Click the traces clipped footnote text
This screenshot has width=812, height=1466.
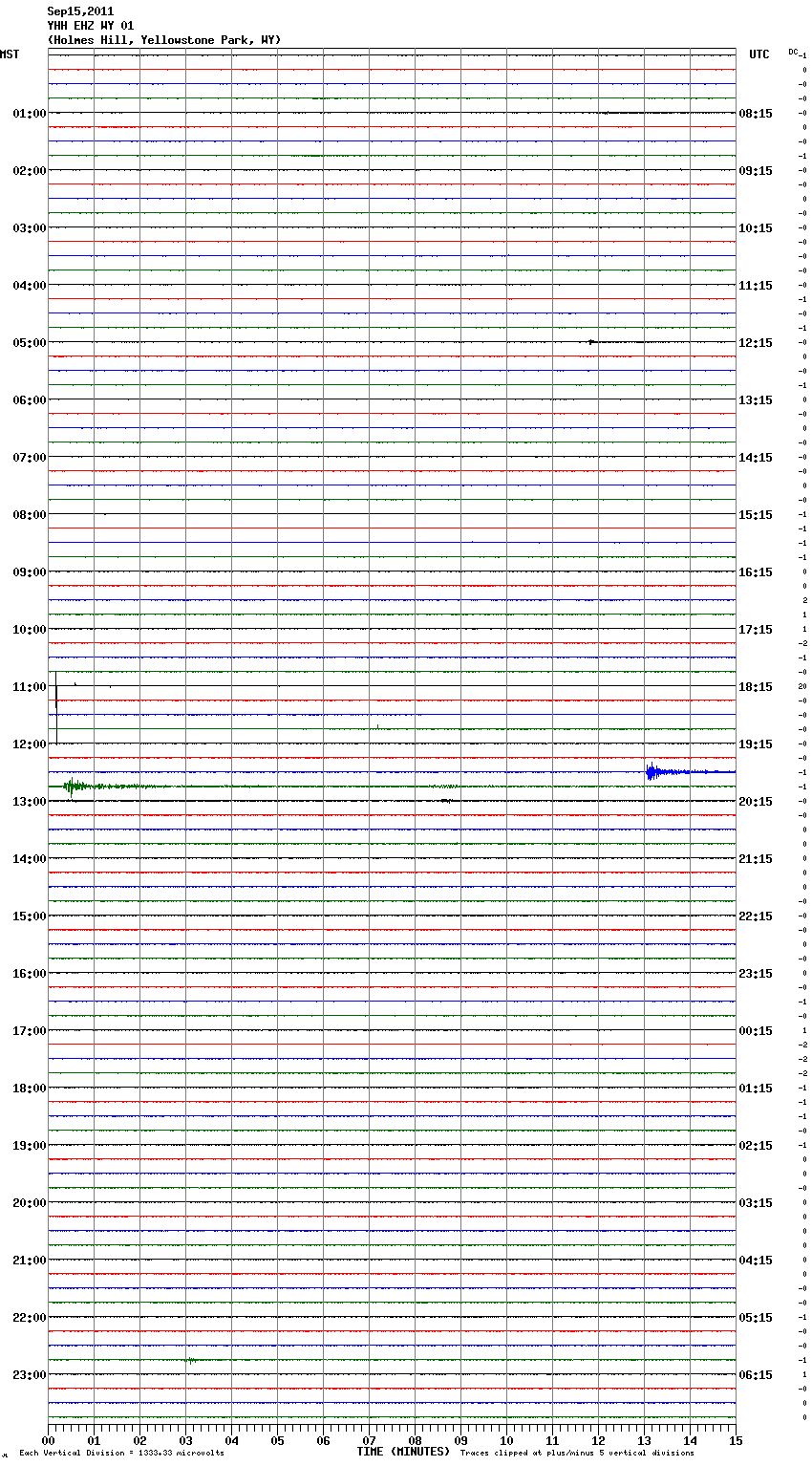(577, 1453)
